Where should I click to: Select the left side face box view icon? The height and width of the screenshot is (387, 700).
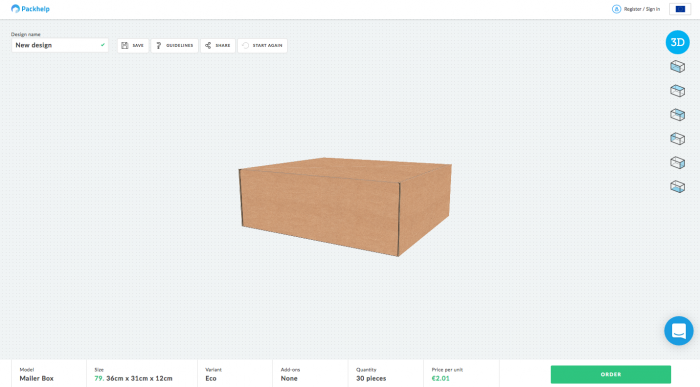pyautogui.click(x=678, y=139)
